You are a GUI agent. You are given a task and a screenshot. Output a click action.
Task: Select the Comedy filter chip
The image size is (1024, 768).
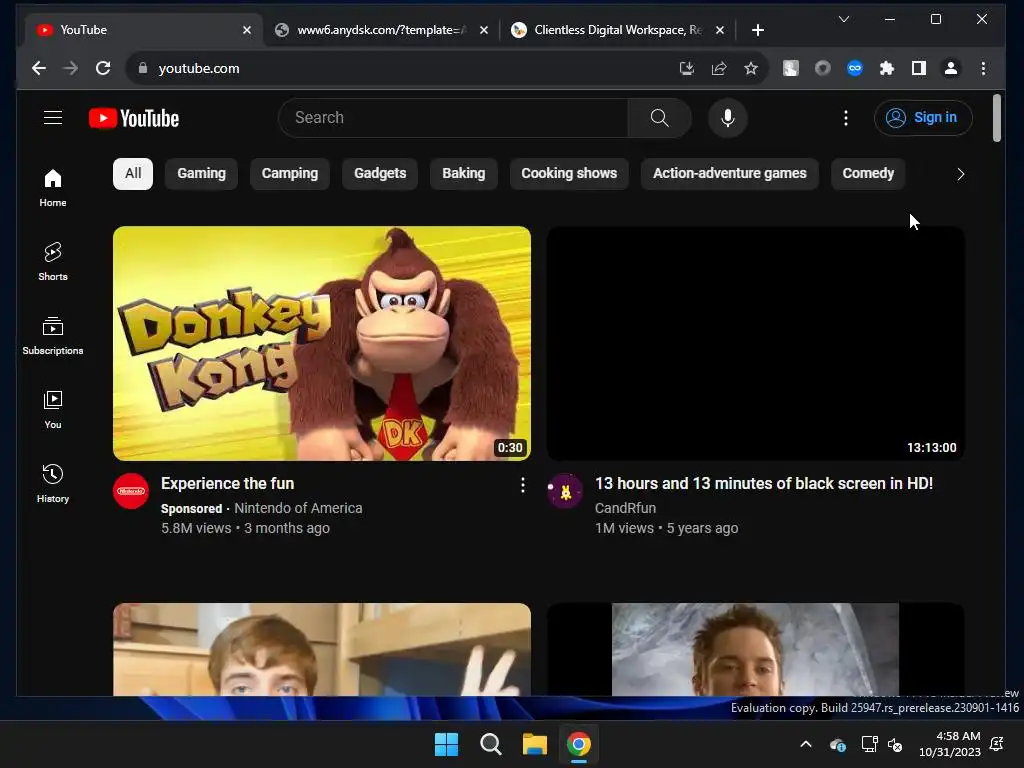[868, 174]
